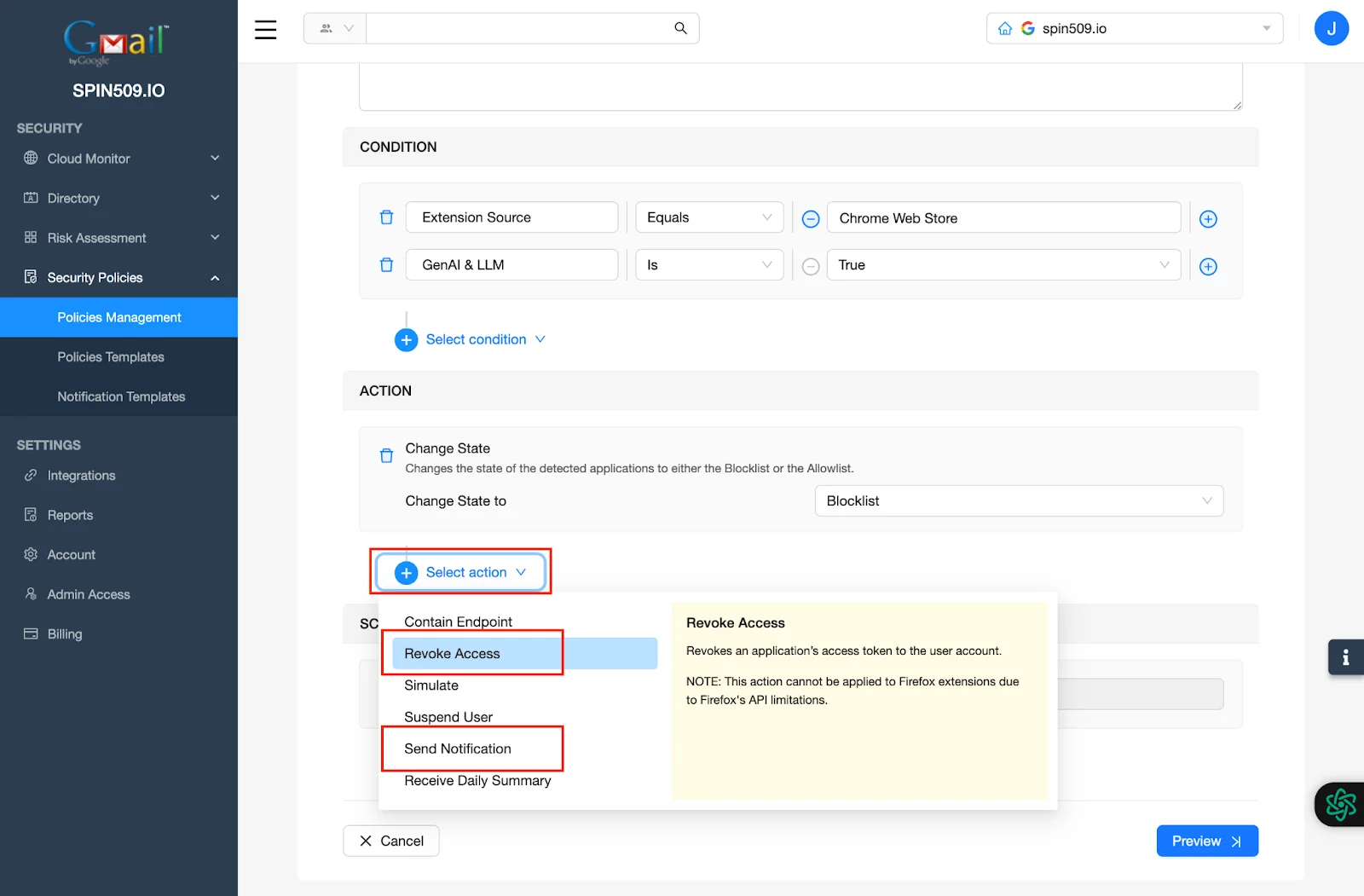Open the J profile avatar
Screen dimensions: 1364x896
pyautogui.click(x=1331, y=28)
